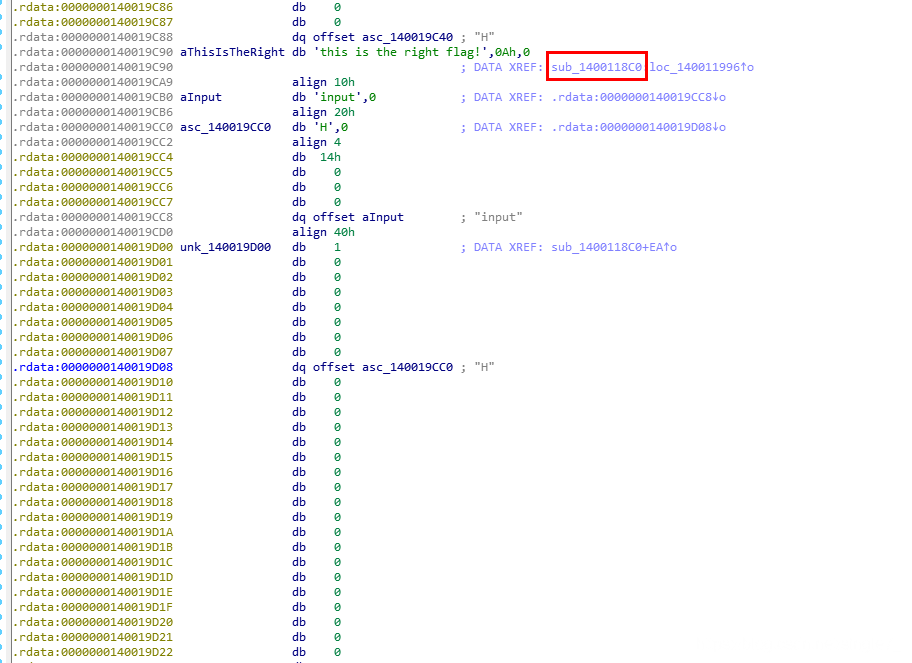The height and width of the screenshot is (663, 912).
Task: Click the dq keyword on row 140019CC8
Action: pos(299,218)
